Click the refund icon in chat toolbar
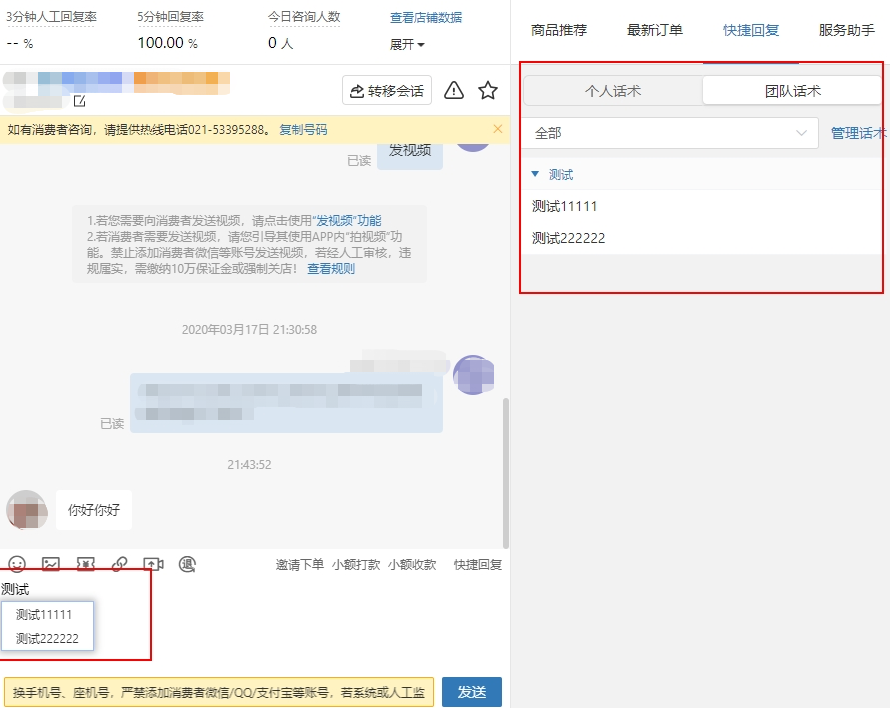 [x=187, y=564]
